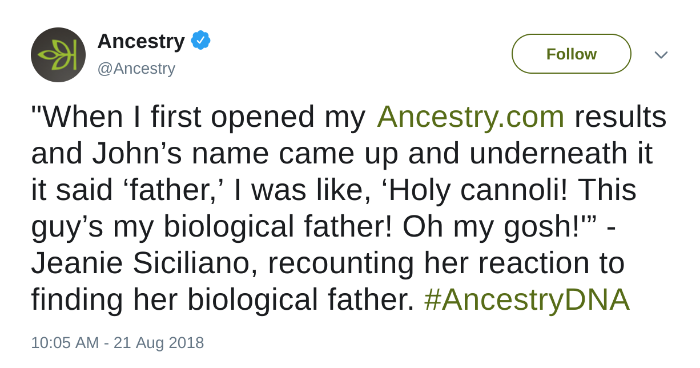Viewport: 700px width, 368px height.
Task: Click the word 'results' after Ancestry.com
Action: pyautogui.click(x=621, y=117)
